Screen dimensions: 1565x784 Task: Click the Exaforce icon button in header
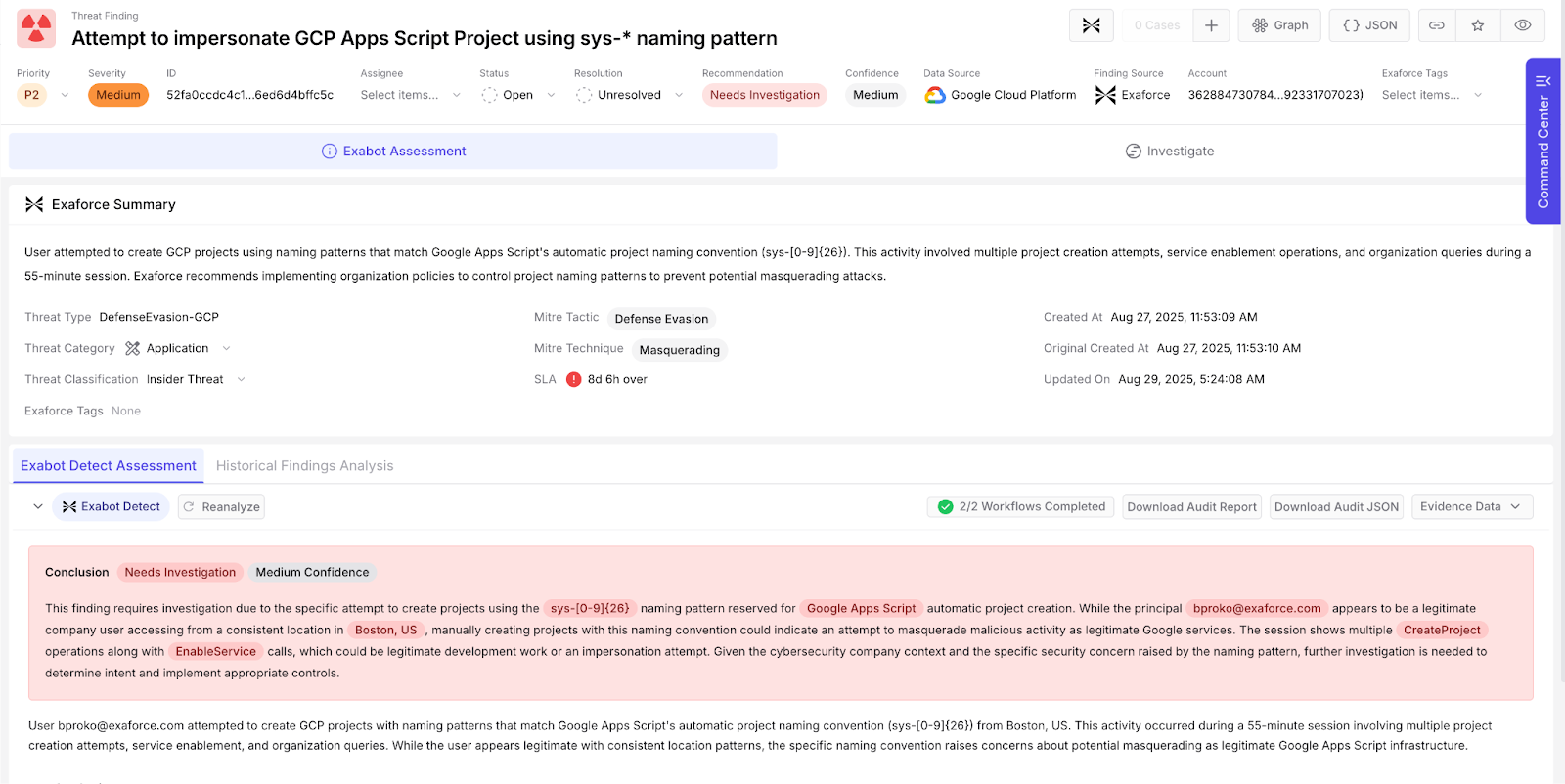pos(1092,25)
